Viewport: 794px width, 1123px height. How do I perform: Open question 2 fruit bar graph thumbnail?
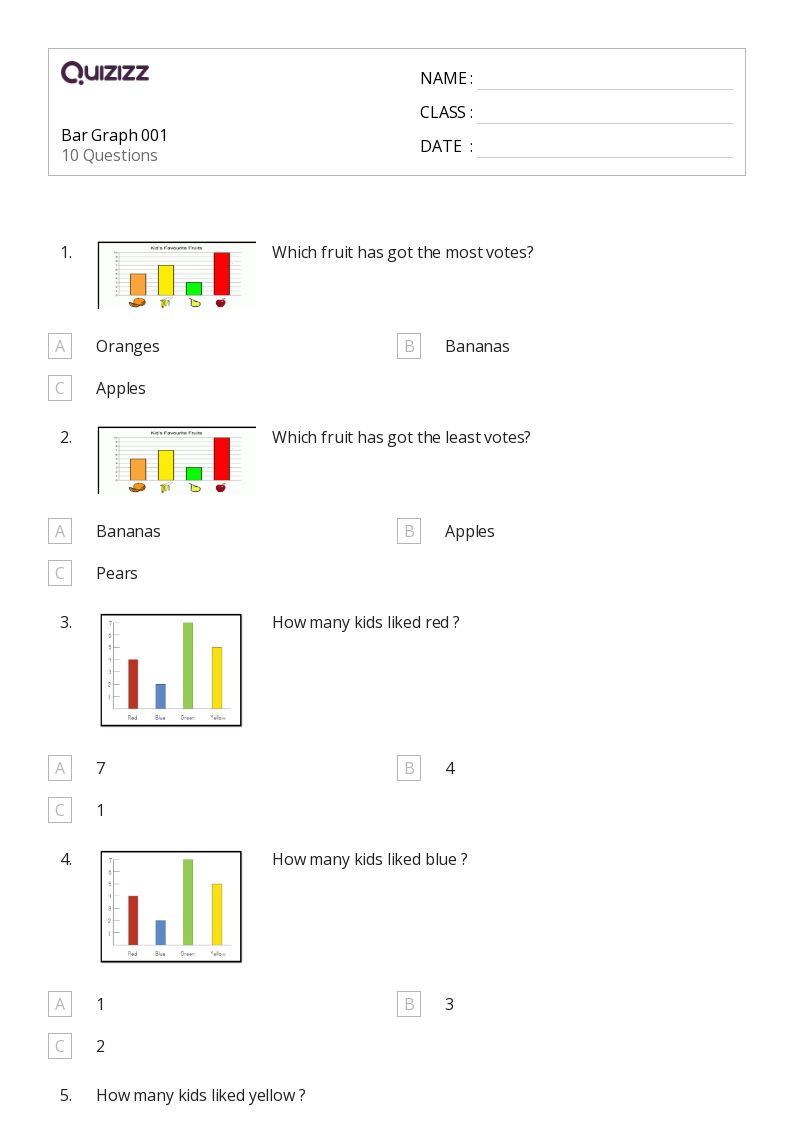[176, 460]
